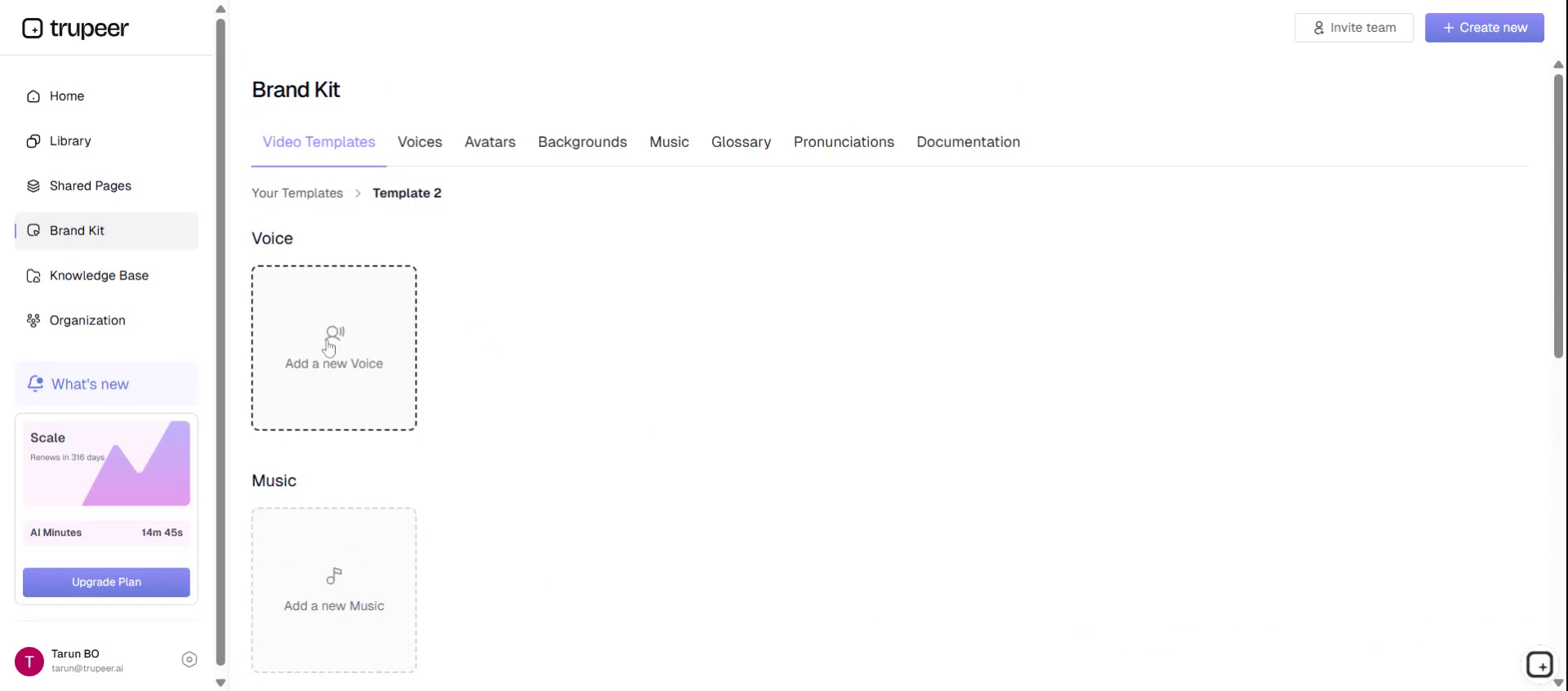Click Add a new Voice label
The width and height of the screenshot is (1568, 691).
[334, 364]
